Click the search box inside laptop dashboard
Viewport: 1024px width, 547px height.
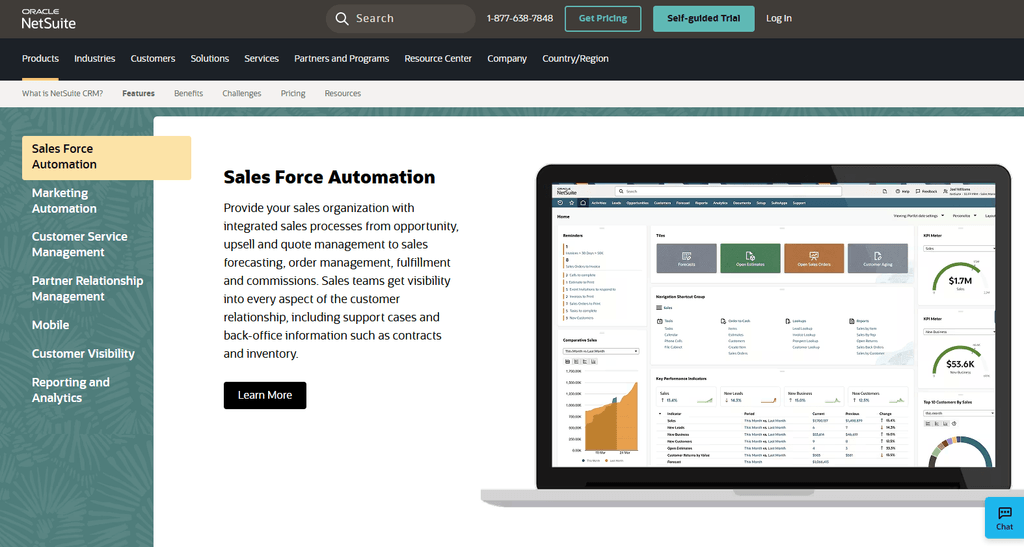click(x=728, y=191)
